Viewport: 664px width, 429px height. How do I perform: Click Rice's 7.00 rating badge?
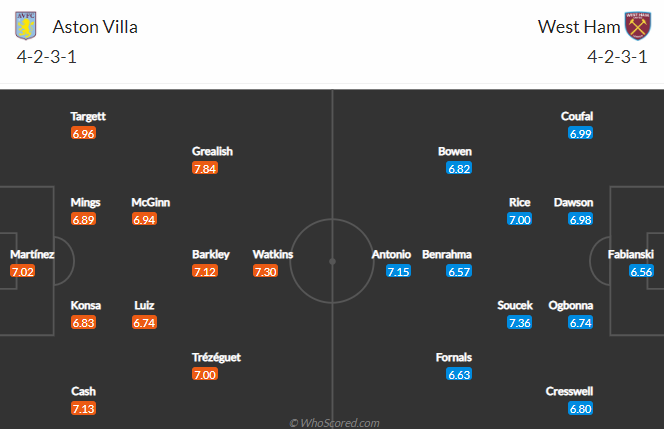point(520,219)
